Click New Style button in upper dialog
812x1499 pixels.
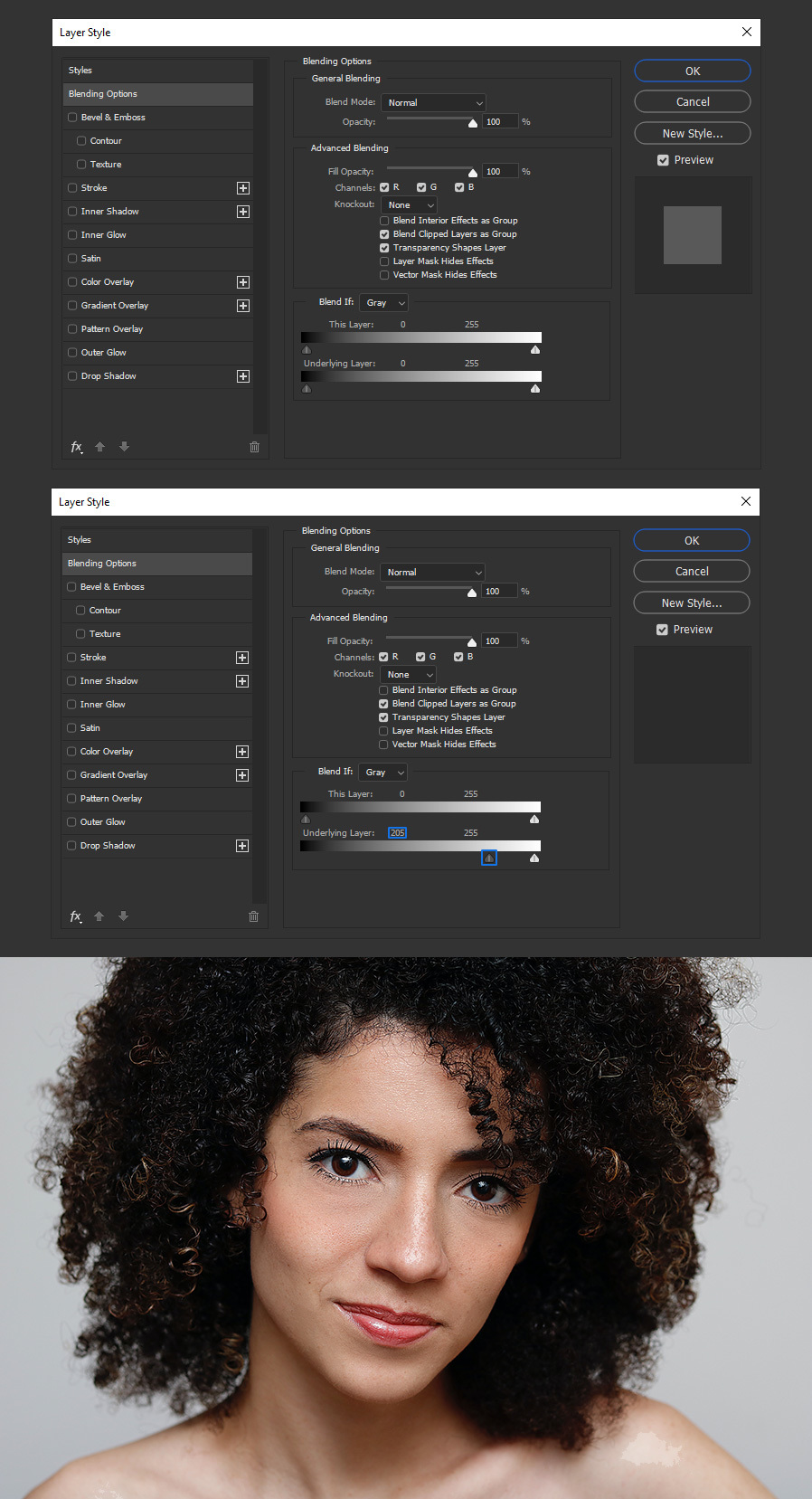tap(693, 133)
